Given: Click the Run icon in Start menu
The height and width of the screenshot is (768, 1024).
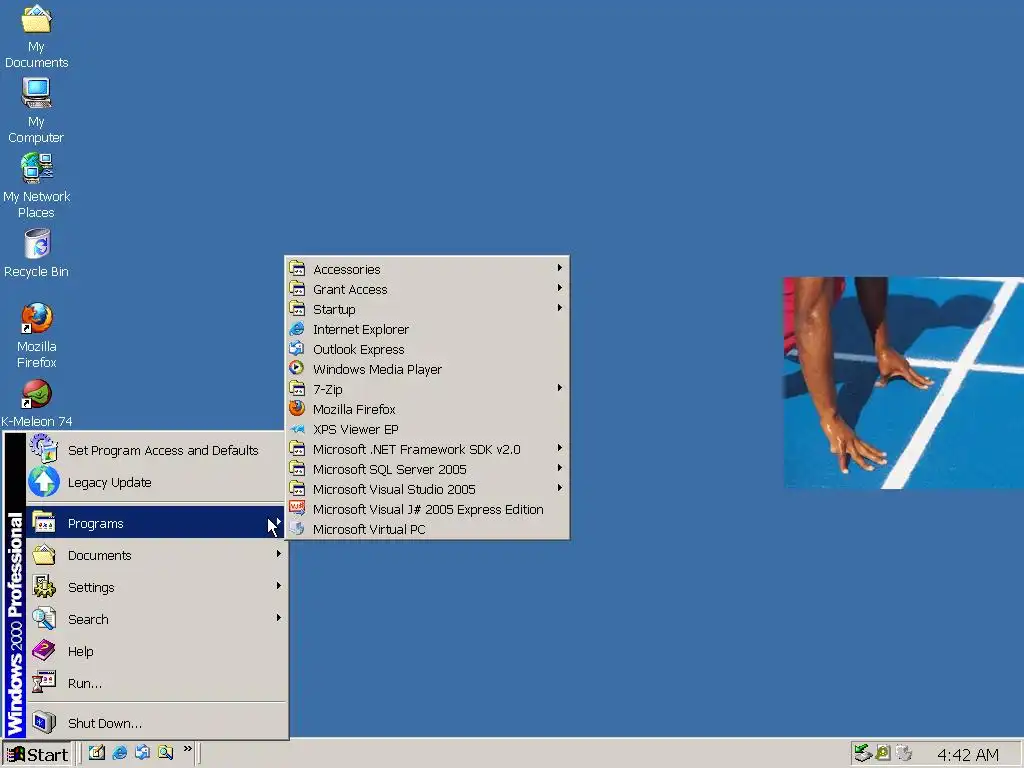Looking at the screenshot, I should coord(44,682).
